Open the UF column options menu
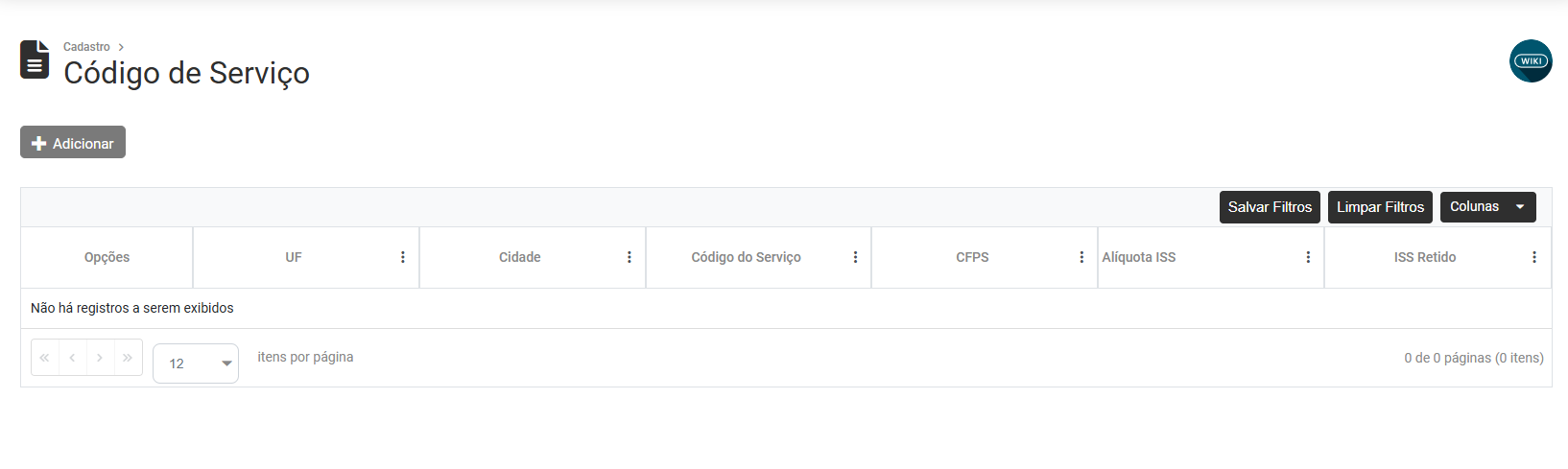Image resolution: width=1568 pixels, height=469 pixels. click(403, 257)
